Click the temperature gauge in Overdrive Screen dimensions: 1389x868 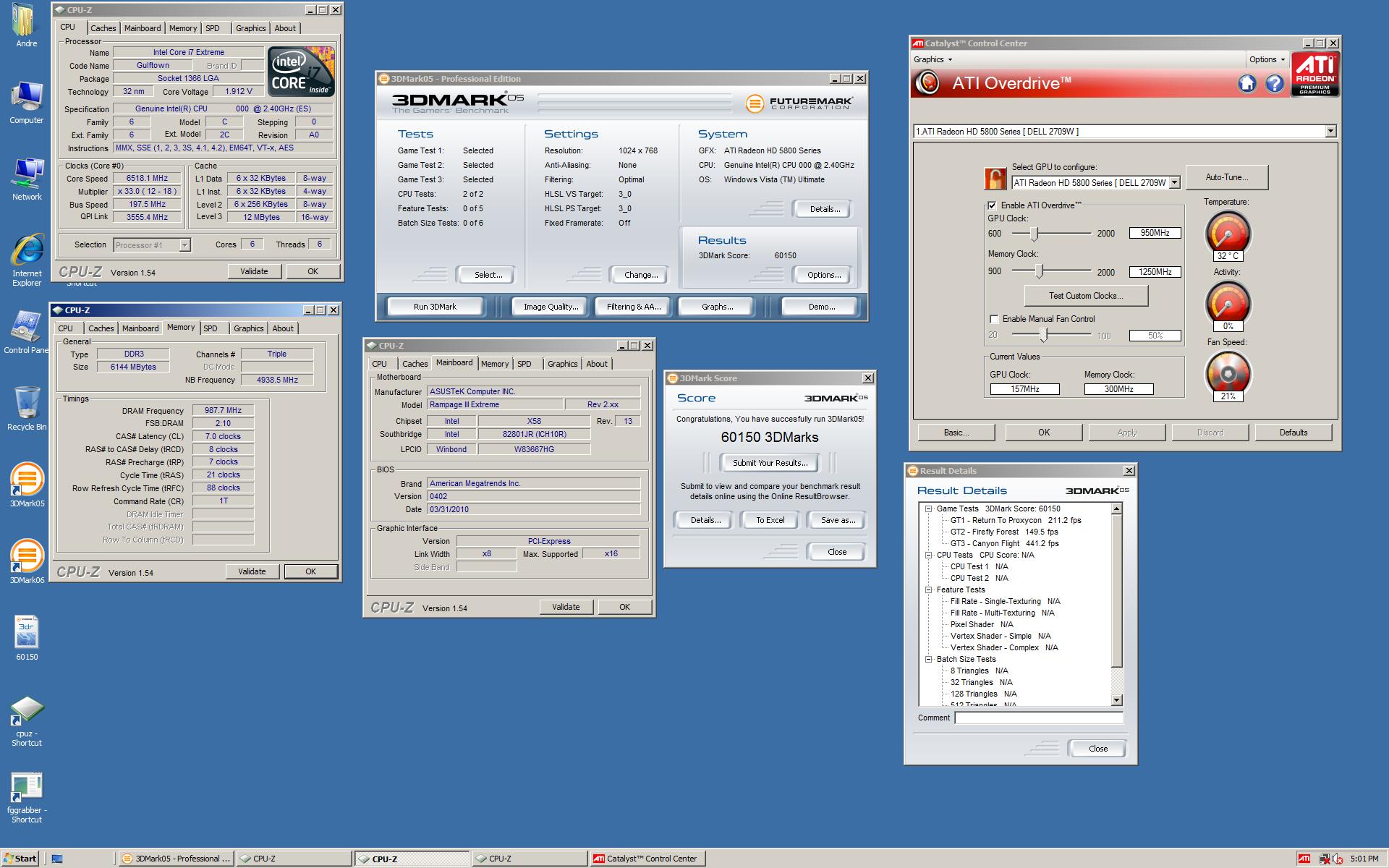(1228, 234)
